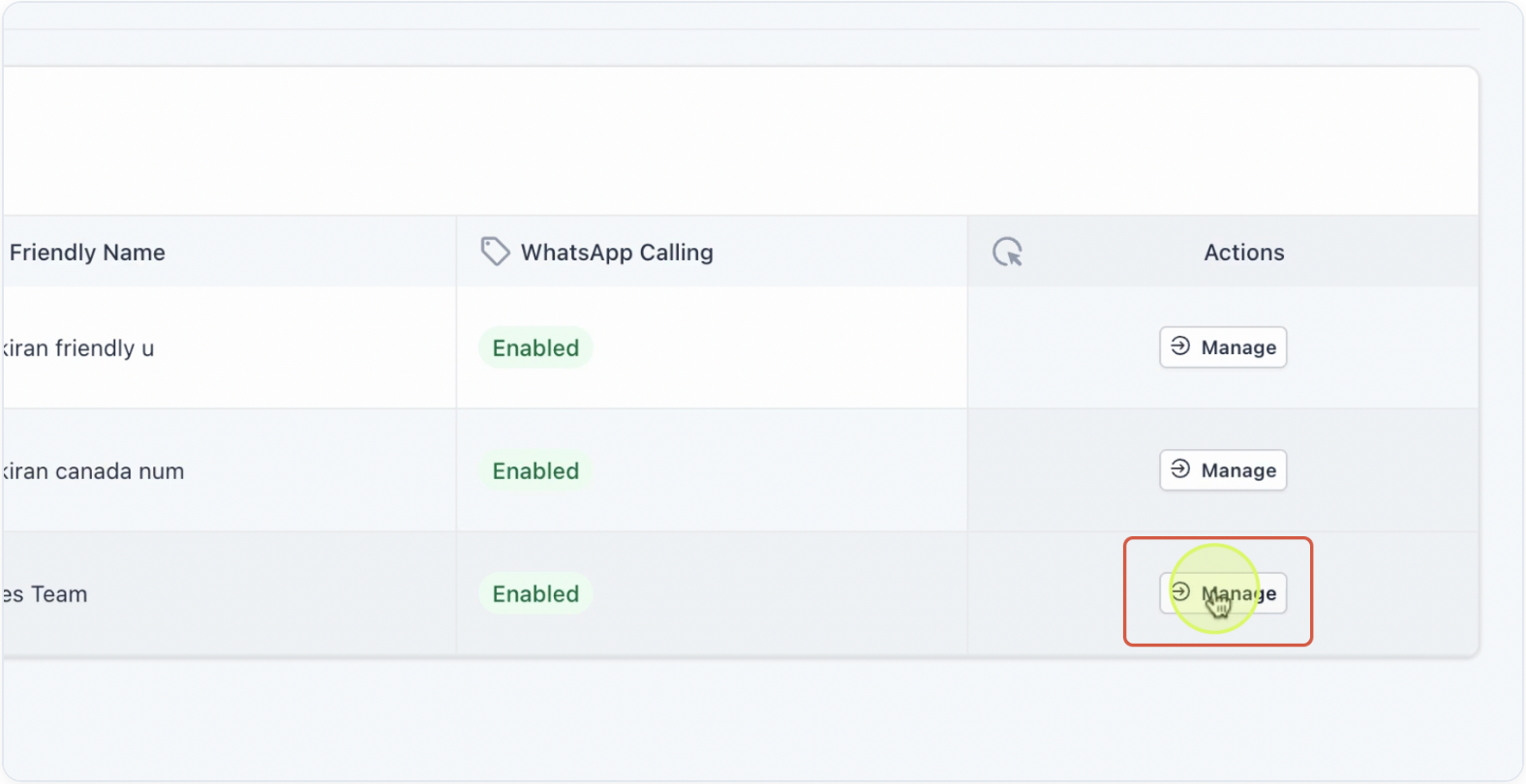The image size is (1526, 784).
Task: Click the tag icon beside WhatsApp Calling
Action: point(495,252)
